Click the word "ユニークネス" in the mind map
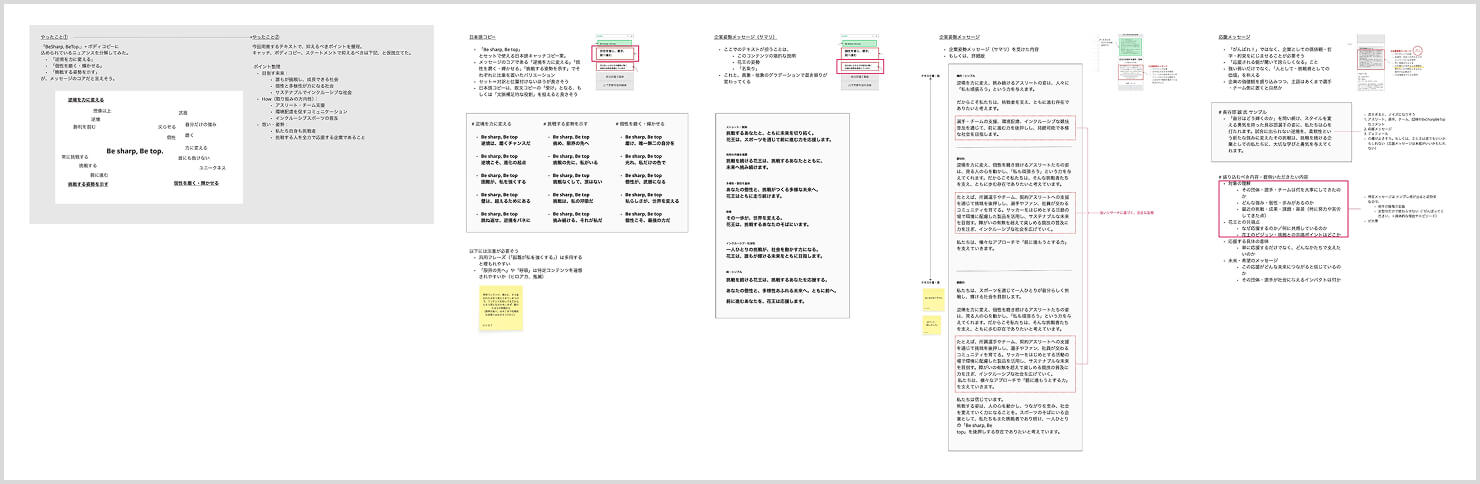This screenshot has height=484, width=1480. tap(212, 167)
